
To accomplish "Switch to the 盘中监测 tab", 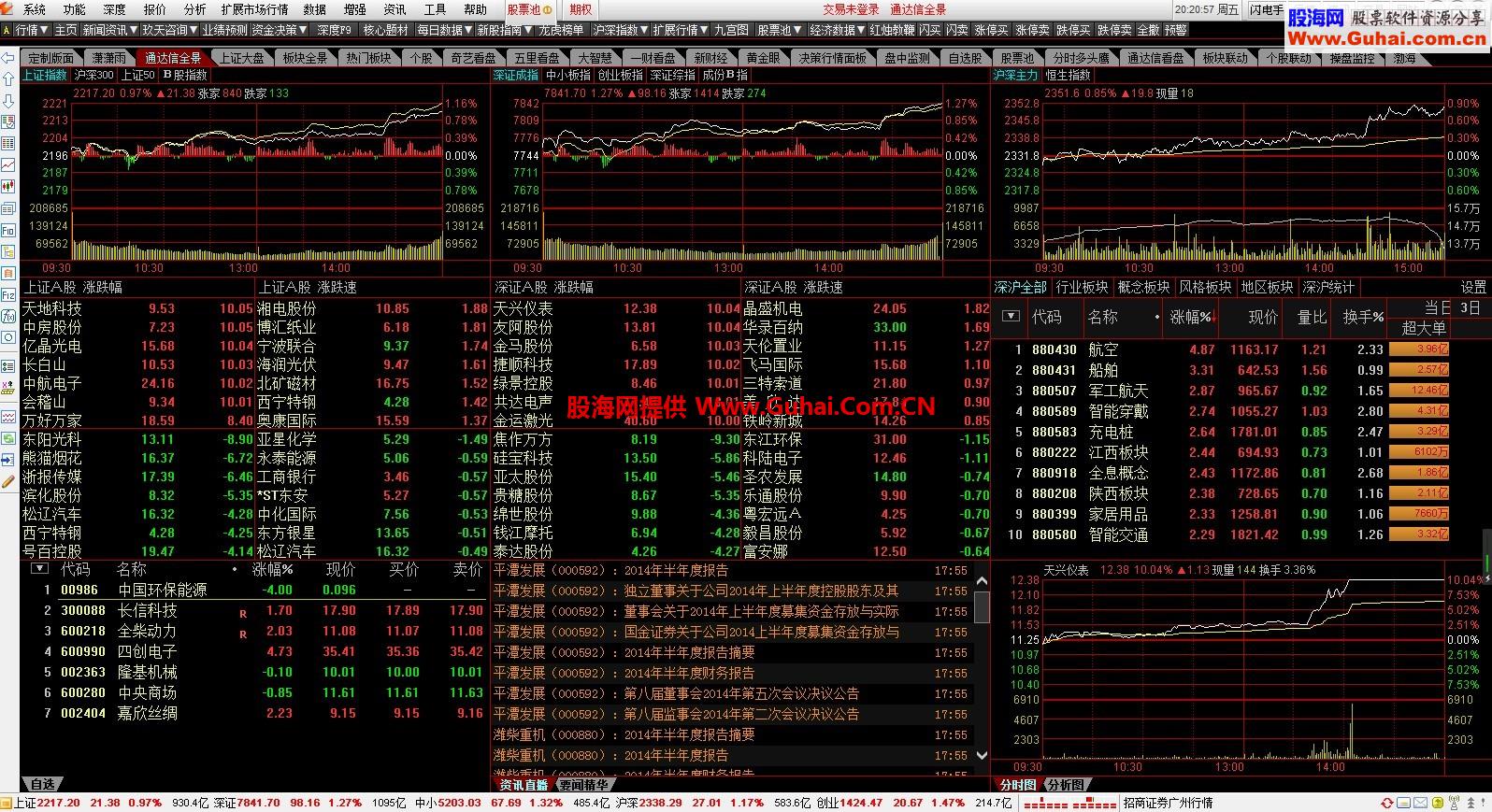I will (908, 58).
